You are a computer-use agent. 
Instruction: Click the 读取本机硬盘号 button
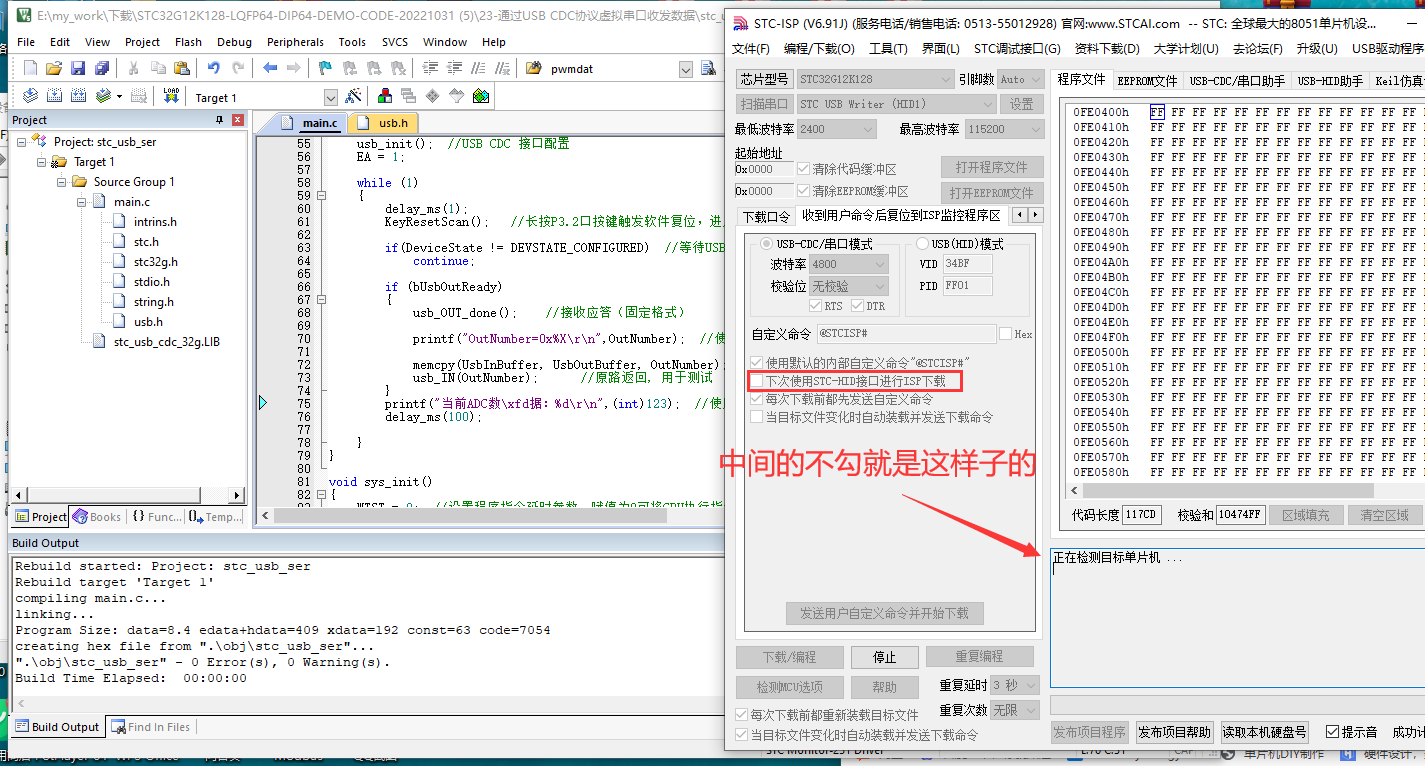(x=1264, y=732)
